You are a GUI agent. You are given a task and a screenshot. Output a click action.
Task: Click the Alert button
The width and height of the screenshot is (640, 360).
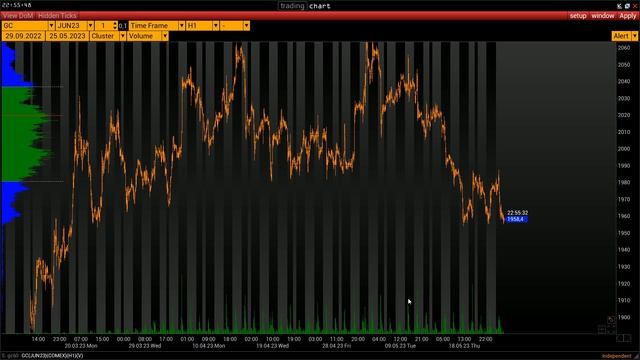click(x=621, y=36)
